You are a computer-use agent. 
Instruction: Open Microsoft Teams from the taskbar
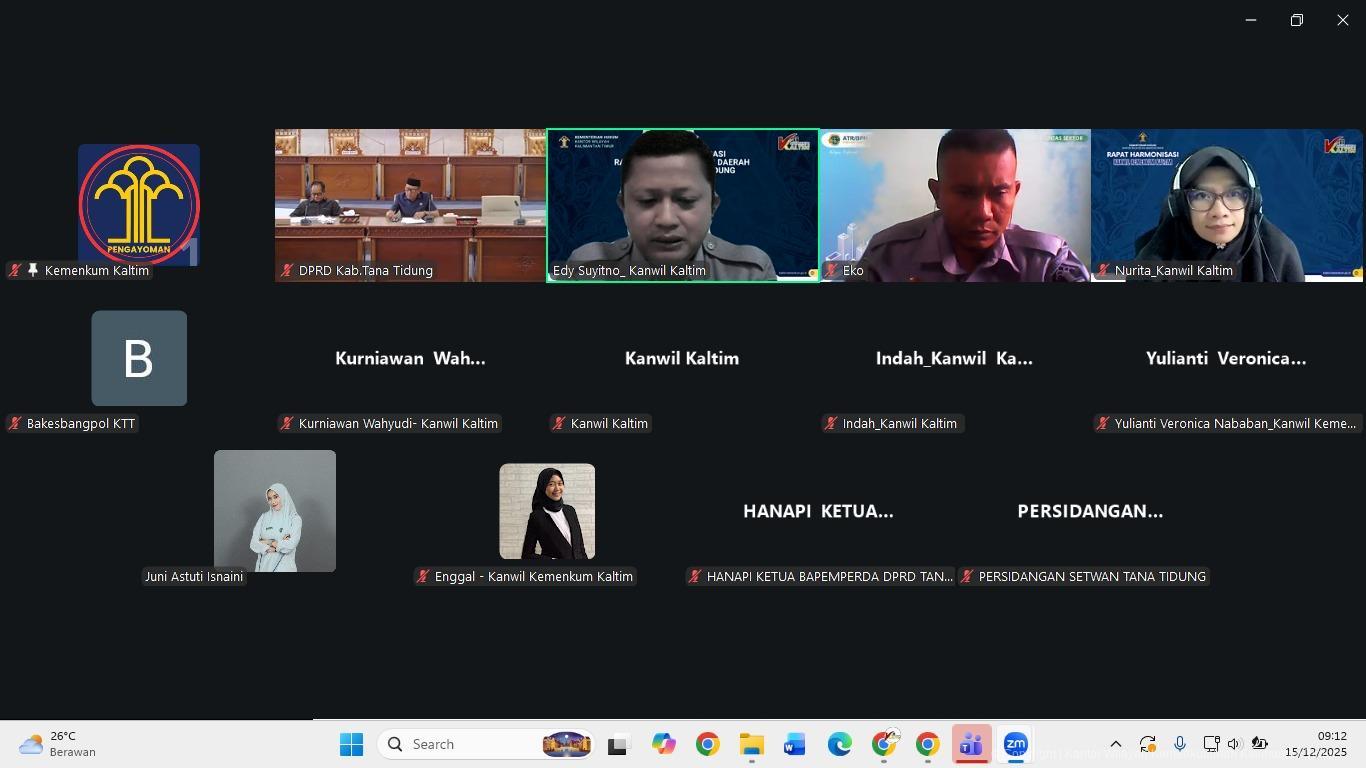[x=971, y=745]
